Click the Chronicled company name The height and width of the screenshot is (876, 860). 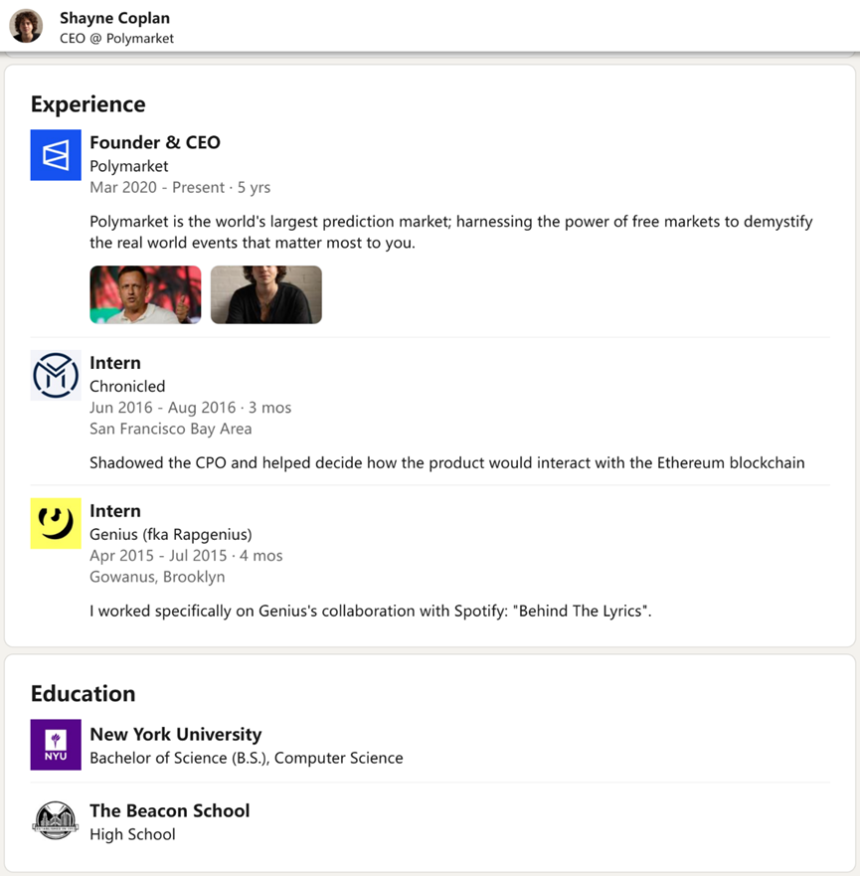(127, 386)
